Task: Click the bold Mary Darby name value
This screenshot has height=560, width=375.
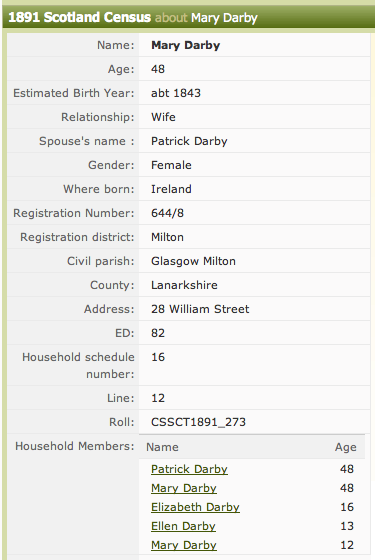Action: click(x=185, y=45)
